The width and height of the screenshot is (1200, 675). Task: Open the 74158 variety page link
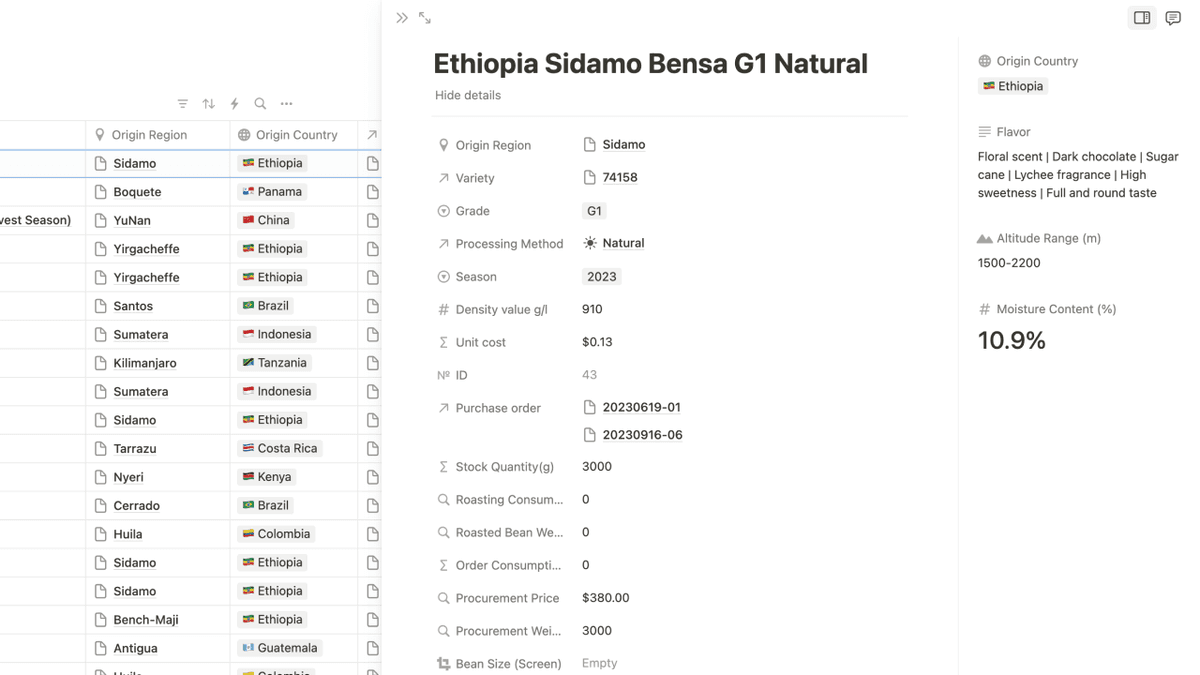click(x=620, y=178)
